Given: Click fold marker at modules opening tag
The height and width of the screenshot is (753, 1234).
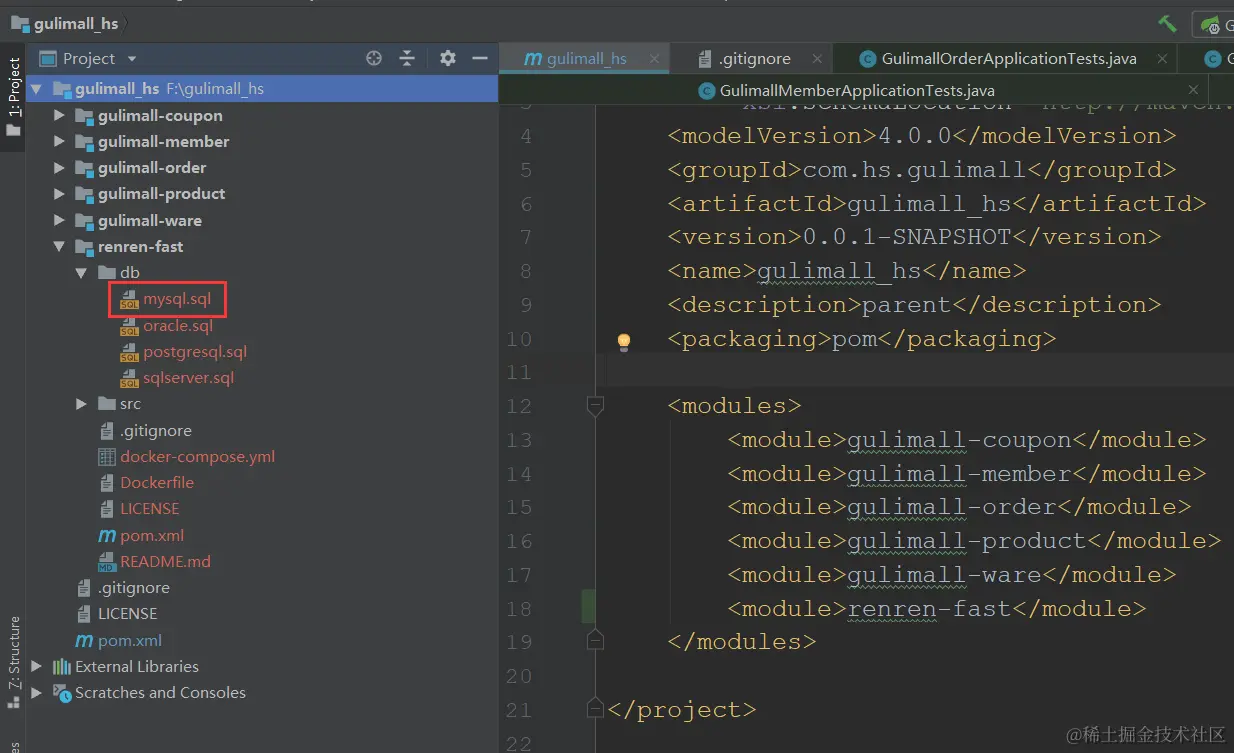Looking at the screenshot, I should click(x=595, y=406).
